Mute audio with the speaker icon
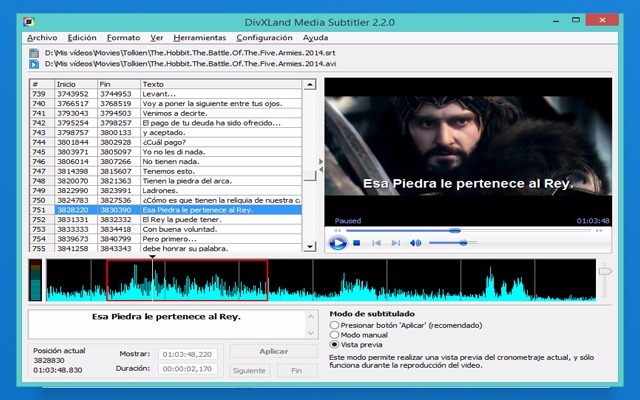Image resolution: width=640 pixels, height=400 pixels. (415, 243)
